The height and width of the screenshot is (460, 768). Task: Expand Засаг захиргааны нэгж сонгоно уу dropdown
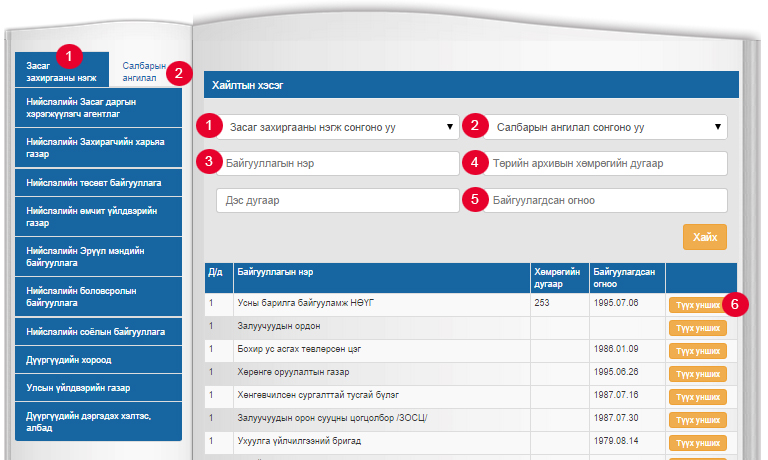(x=329, y=127)
